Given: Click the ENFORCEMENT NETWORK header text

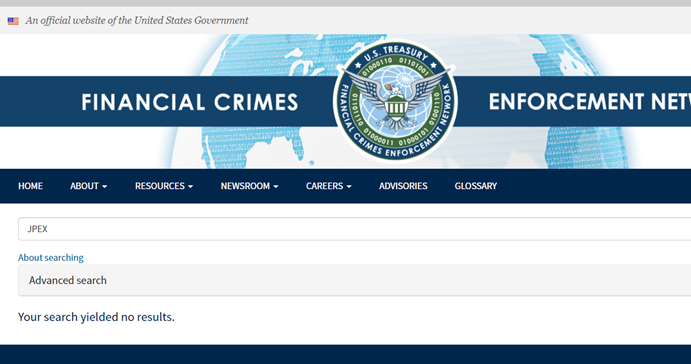Looking at the screenshot, I should [x=590, y=101].
